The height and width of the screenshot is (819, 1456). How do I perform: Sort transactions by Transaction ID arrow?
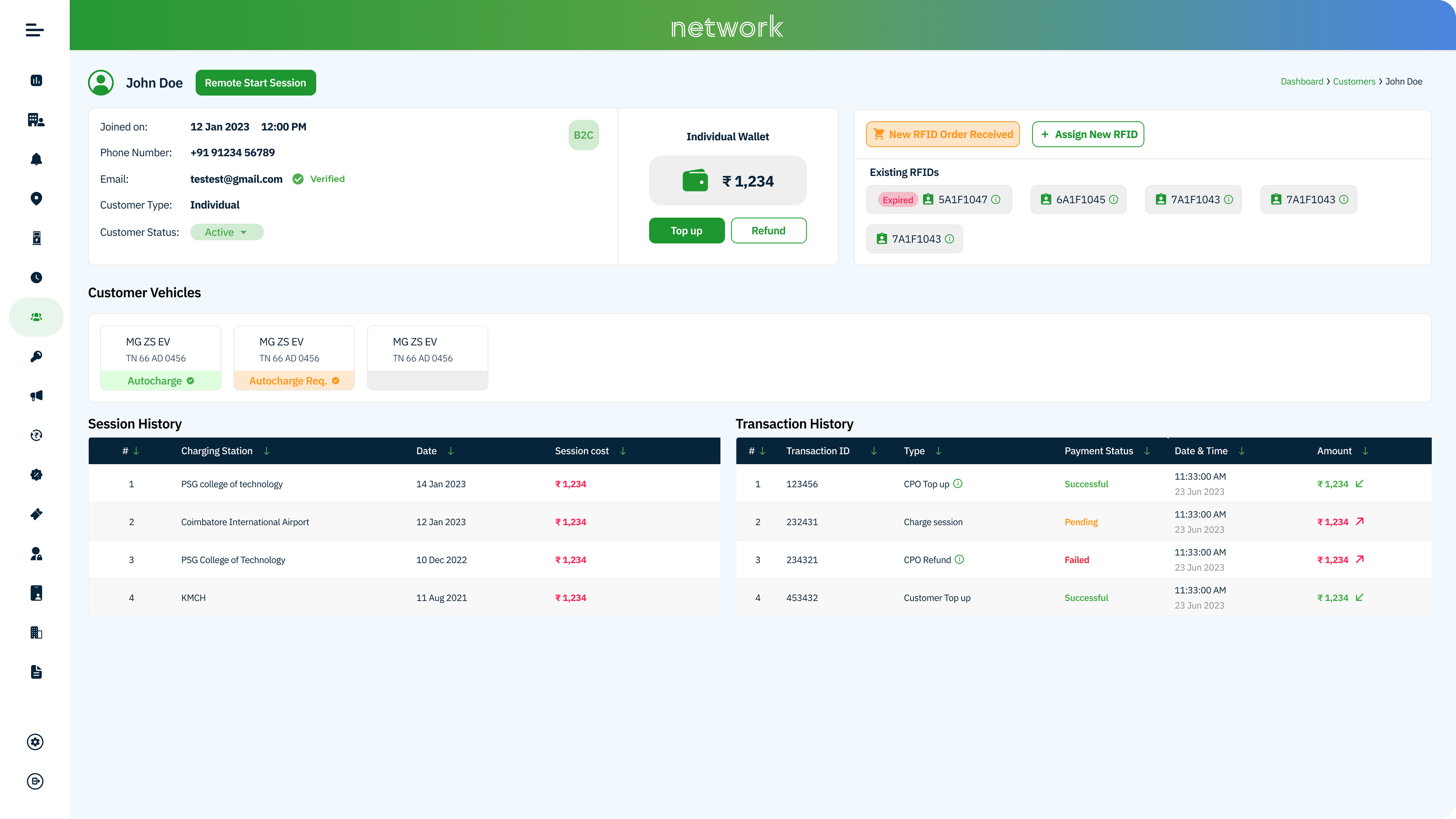click(874, 451)
